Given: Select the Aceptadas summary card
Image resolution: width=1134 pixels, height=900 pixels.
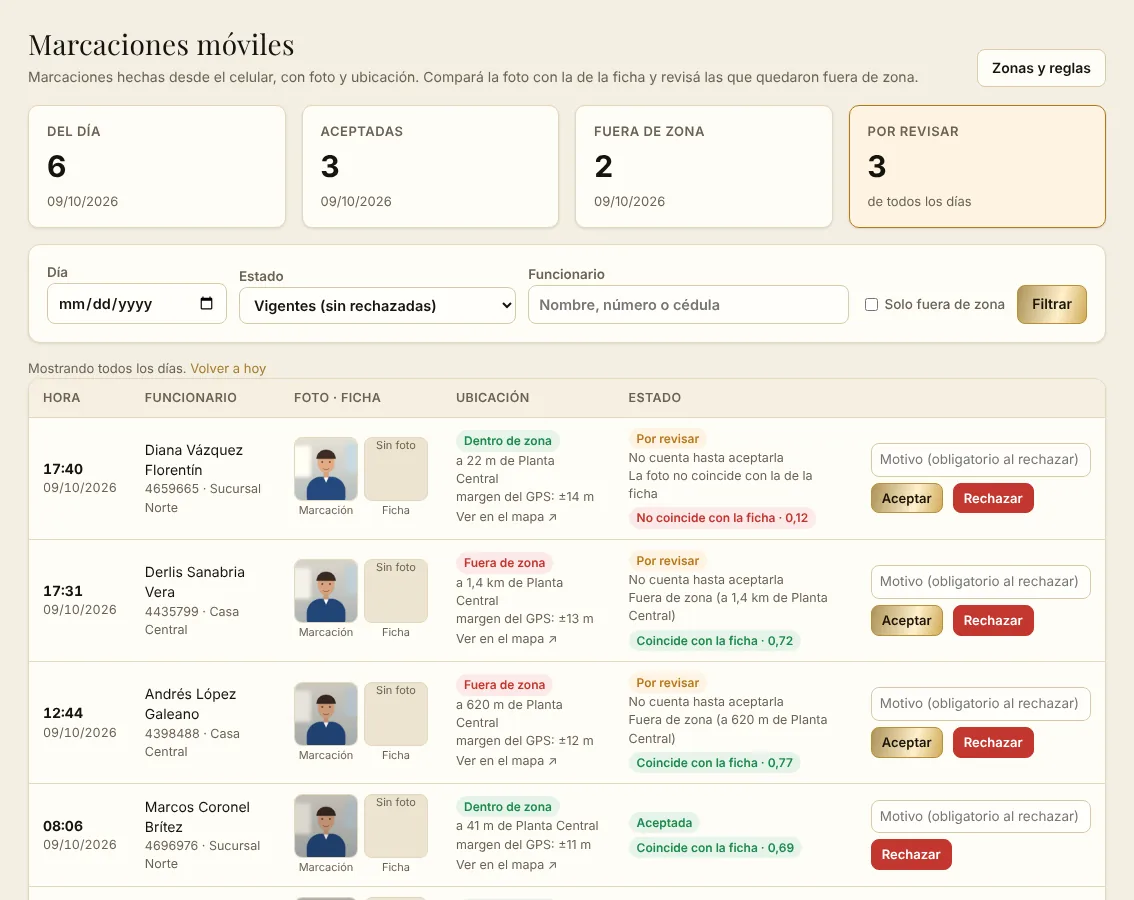Looking at the screenshot, I should [430, 166].
